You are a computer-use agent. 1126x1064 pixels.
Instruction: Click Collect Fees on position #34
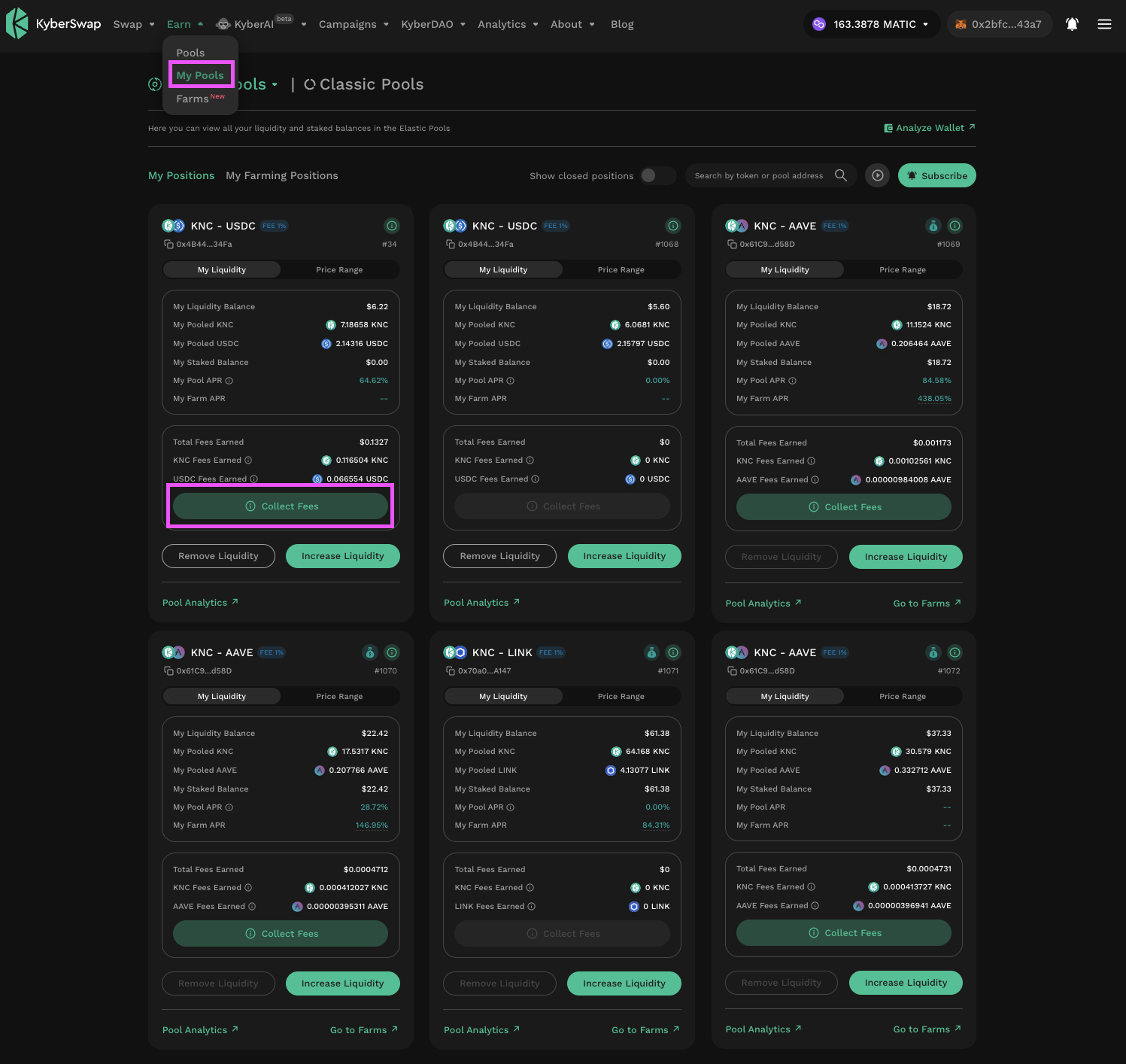[x=281, y=506]
